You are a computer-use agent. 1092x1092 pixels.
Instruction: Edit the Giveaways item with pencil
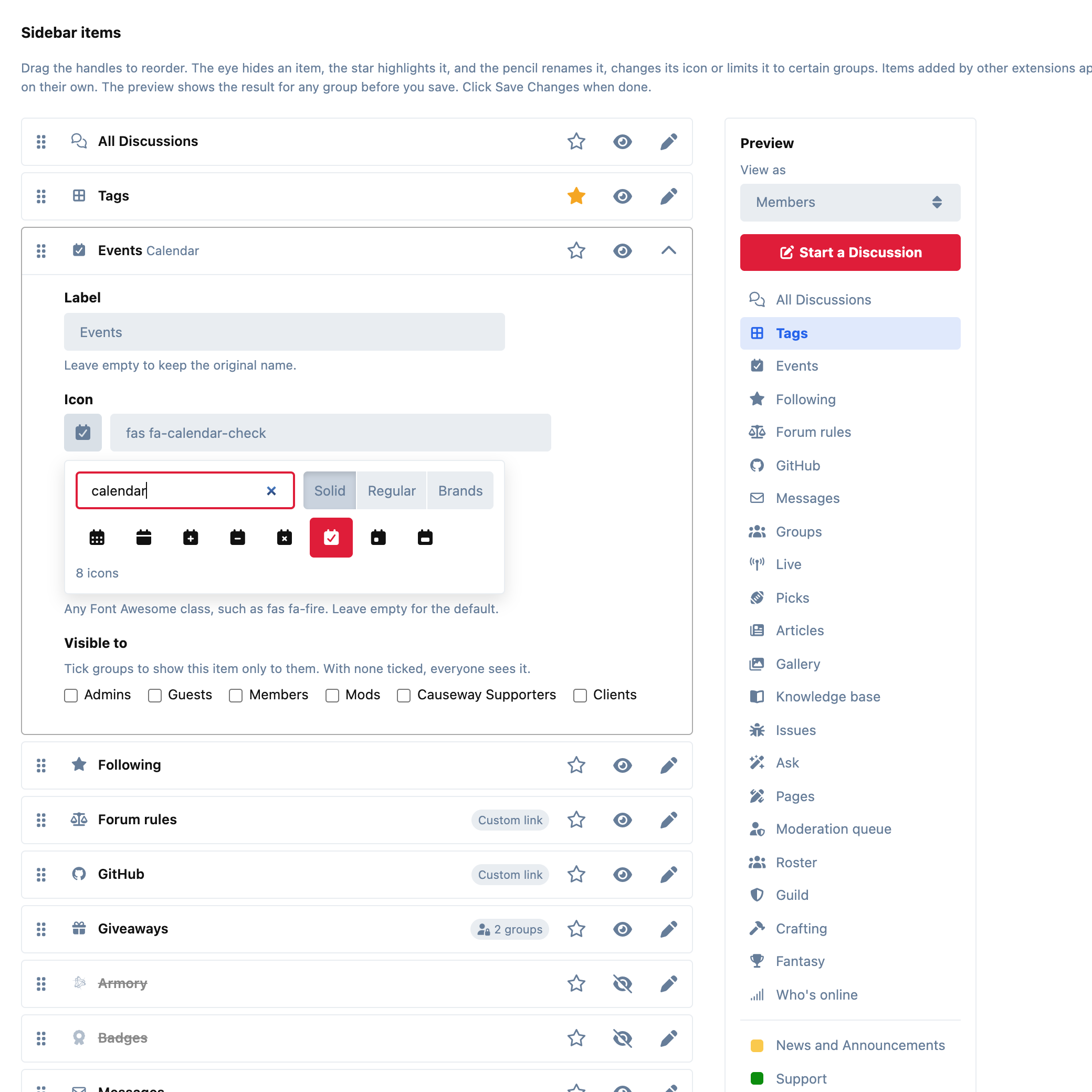pyautogui.click(x=669, y=929)
